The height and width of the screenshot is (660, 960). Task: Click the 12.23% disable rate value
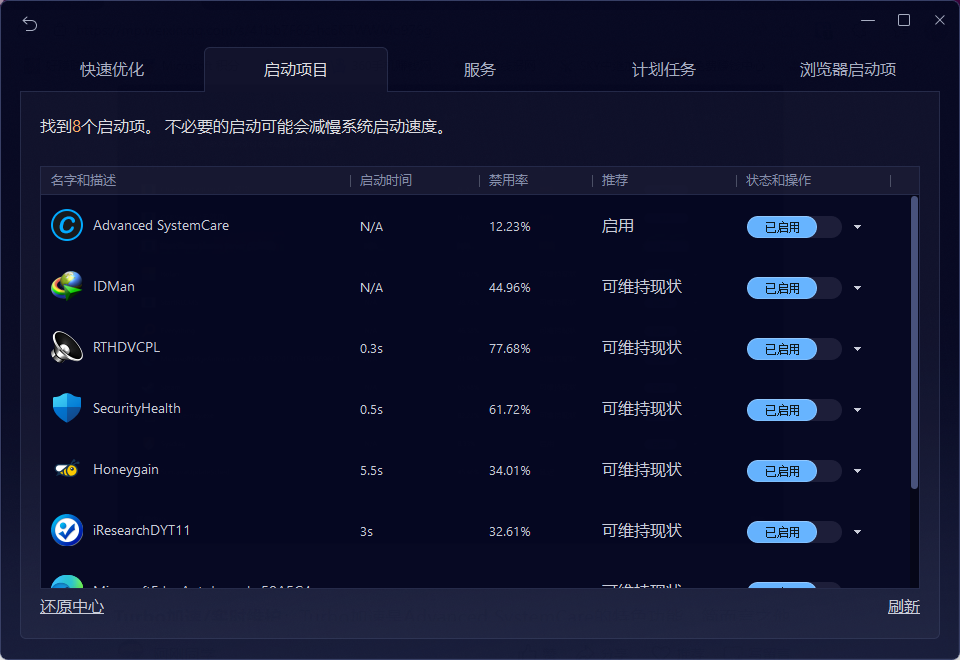(509, 227)
